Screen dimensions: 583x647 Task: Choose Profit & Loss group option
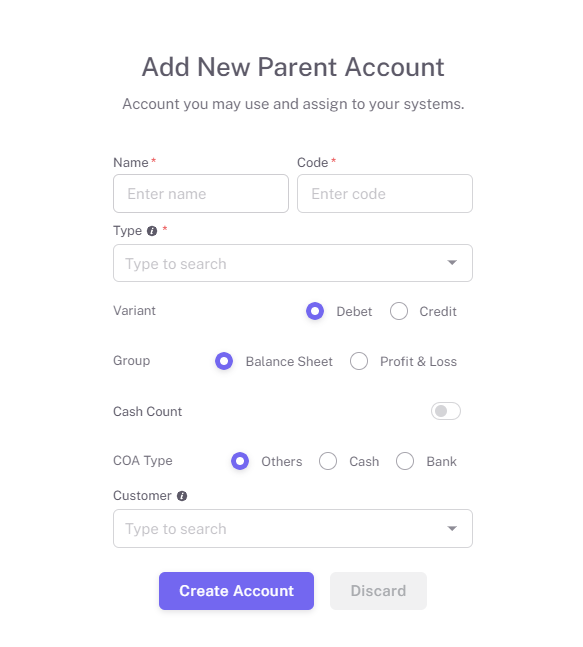(359, 361)
